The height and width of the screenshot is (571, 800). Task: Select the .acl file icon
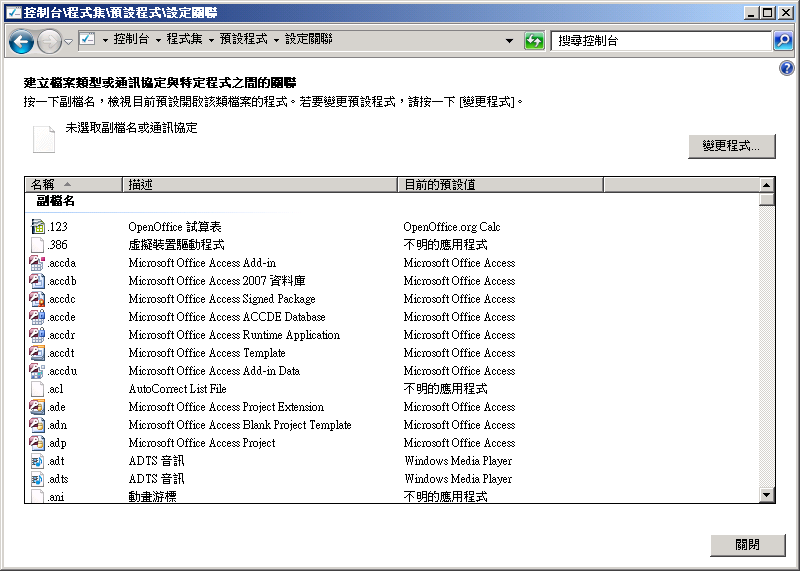click(37, 389)
